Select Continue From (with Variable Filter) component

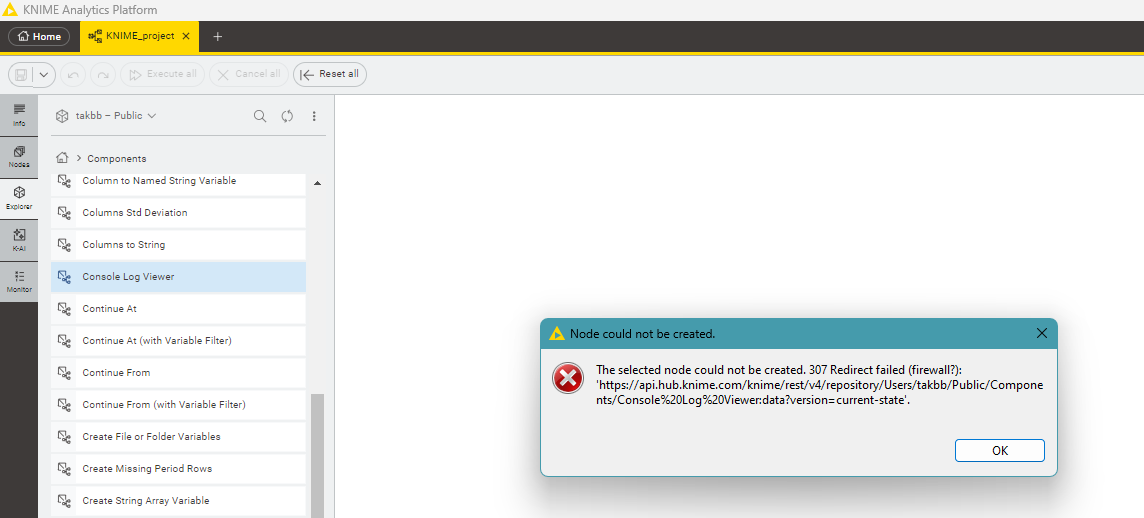pyautogui.click(x=179, y=405)
